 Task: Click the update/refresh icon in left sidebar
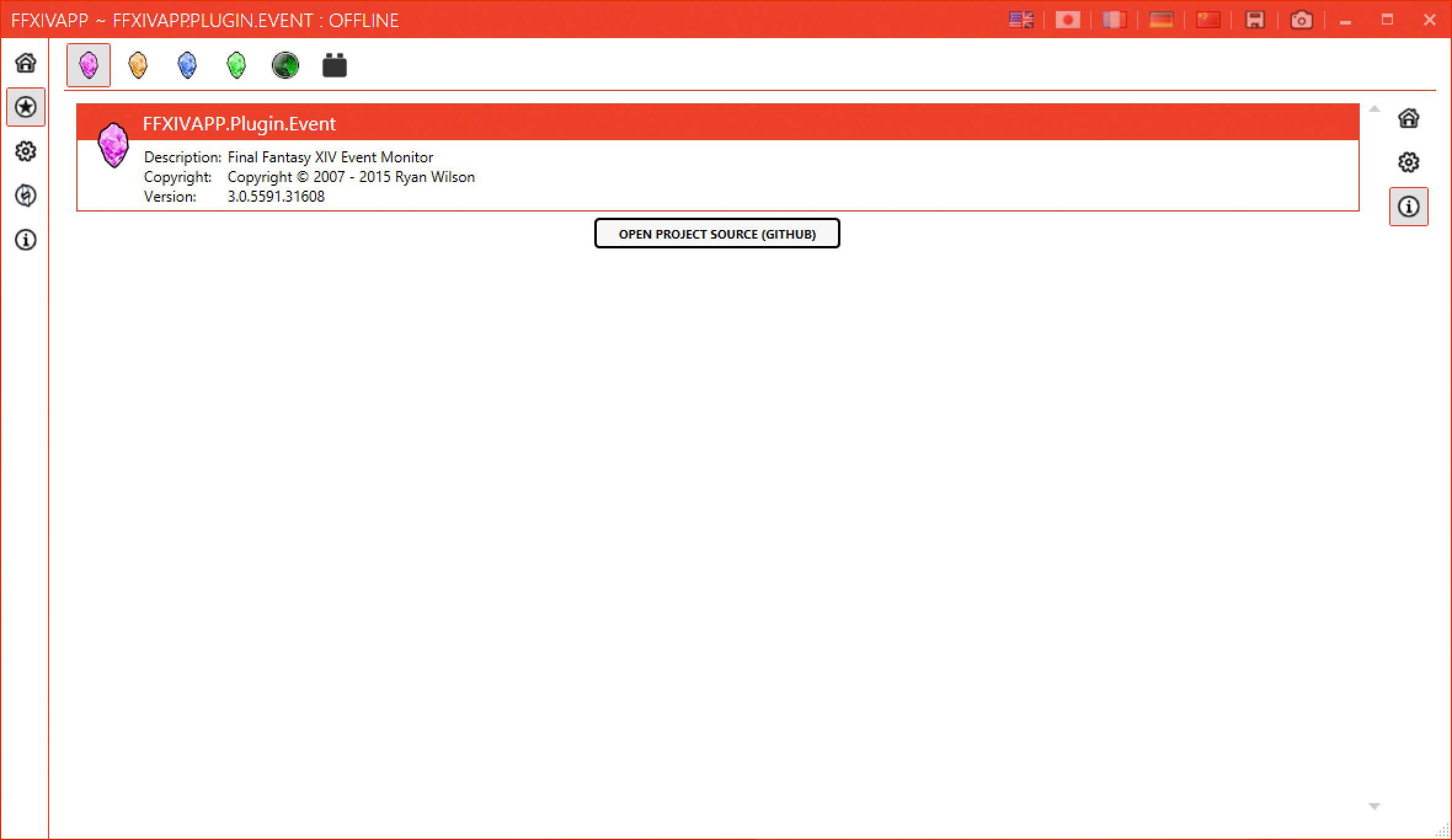26,196
